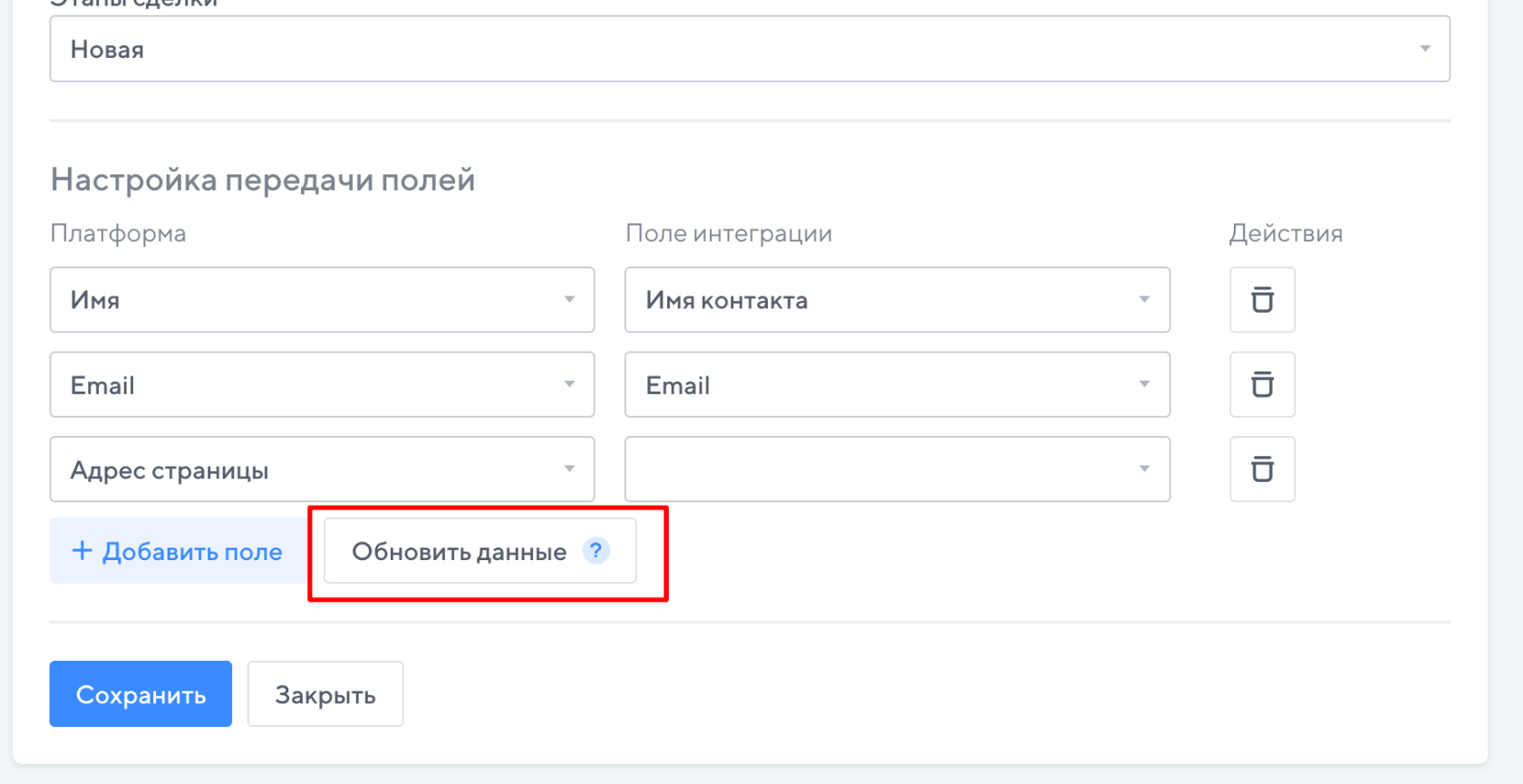1523x784 pixels.
Task: Add a new field with Добавить поле
Action: tap(178, 551)
